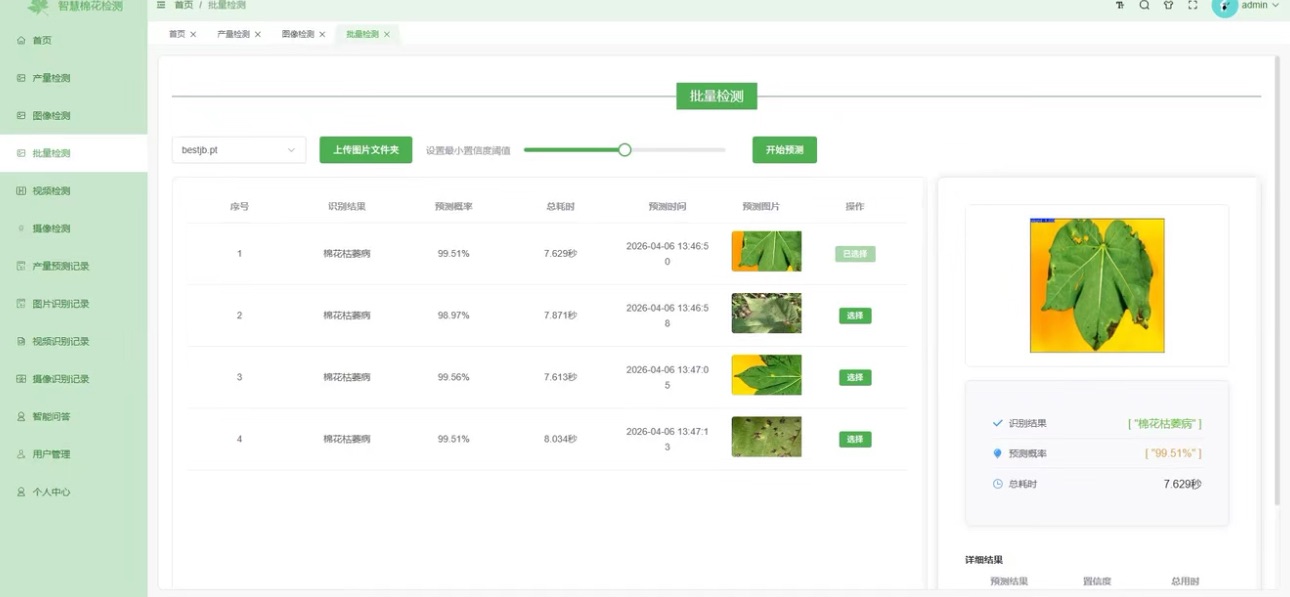
Task: Open 用户管理 in the sidebar
Action: coord(74,454)
